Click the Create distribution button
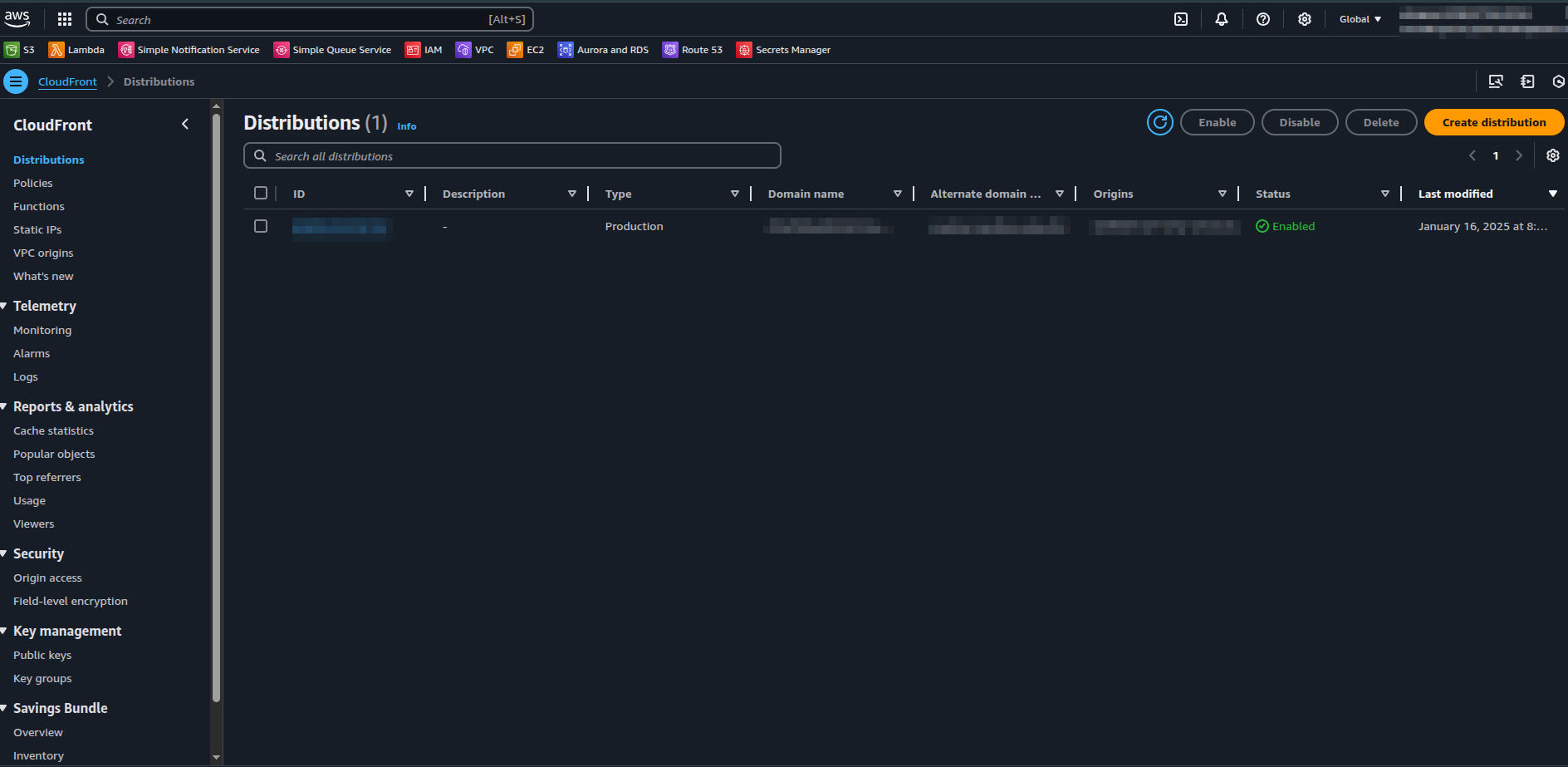Screen dimensions: 1568x767 tap(1493, 122)
